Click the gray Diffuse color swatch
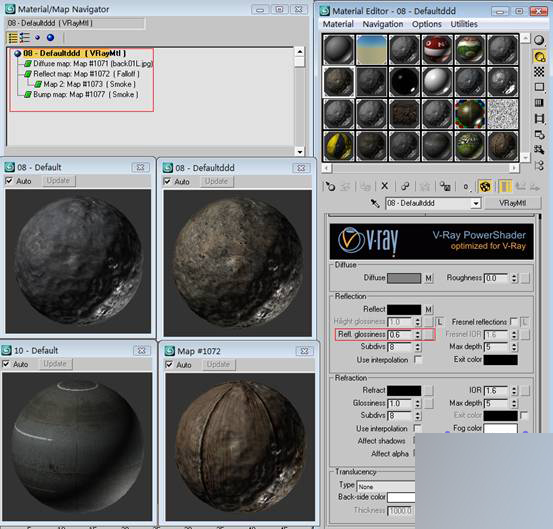The image size is (553, 529). 404,278
